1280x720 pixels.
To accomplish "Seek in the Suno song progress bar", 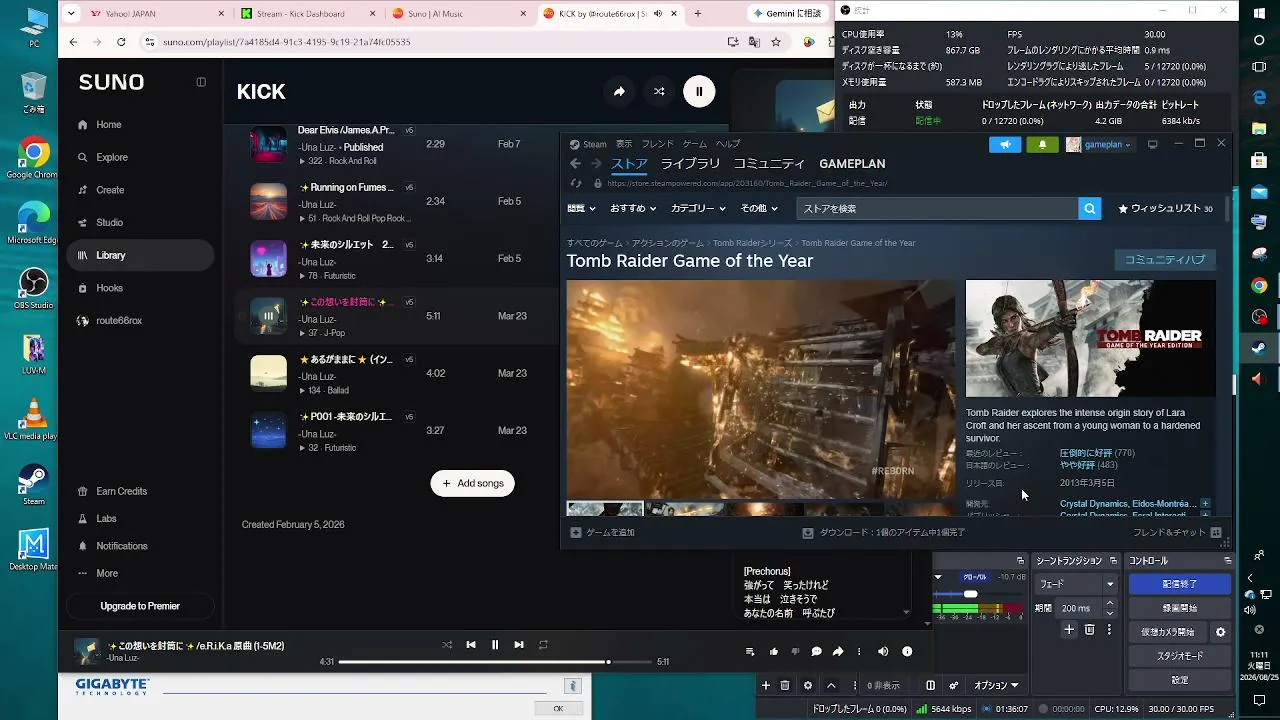I will pos(495,662).
